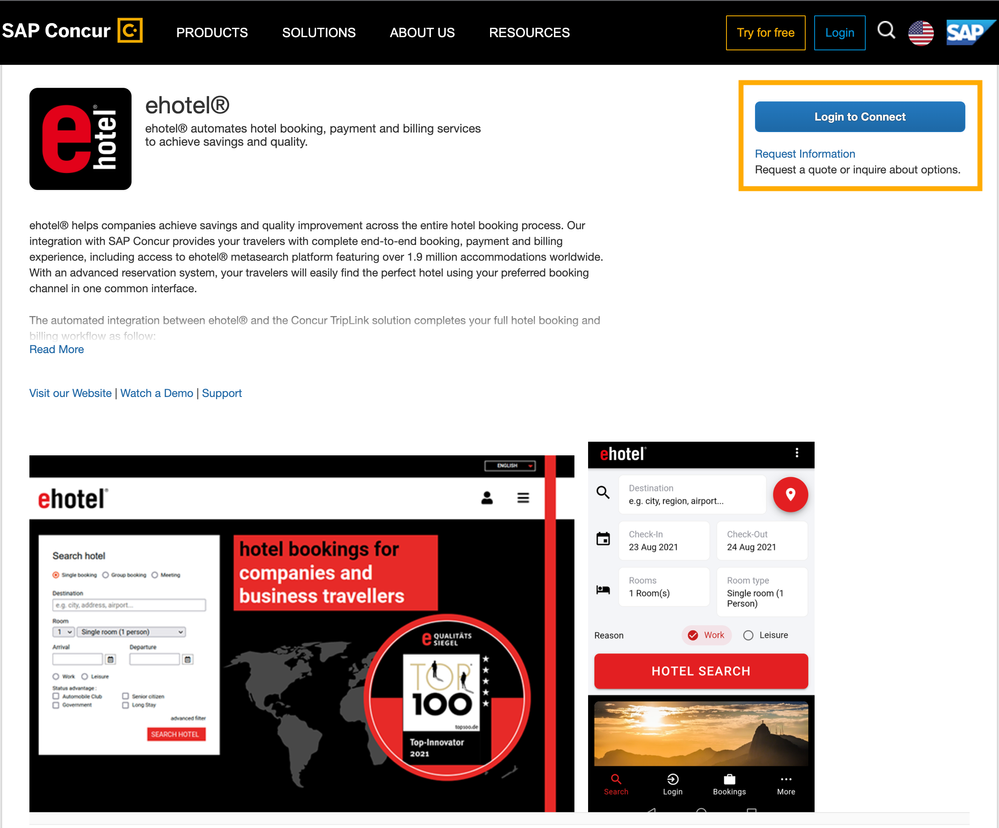Follow the Watch a Demo link
The height and width of the screenshot is (828, 999).
157,393
